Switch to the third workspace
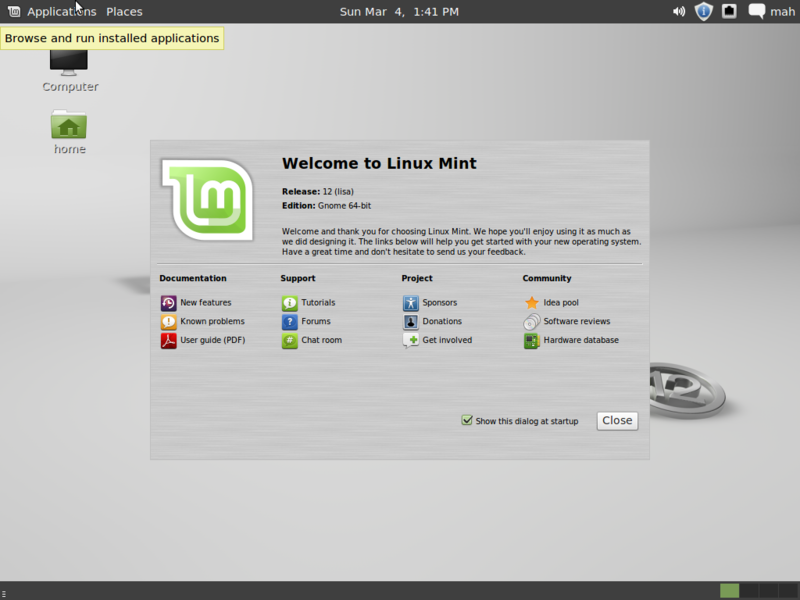Viewport: 800px width, 600px height. (768, 591)
